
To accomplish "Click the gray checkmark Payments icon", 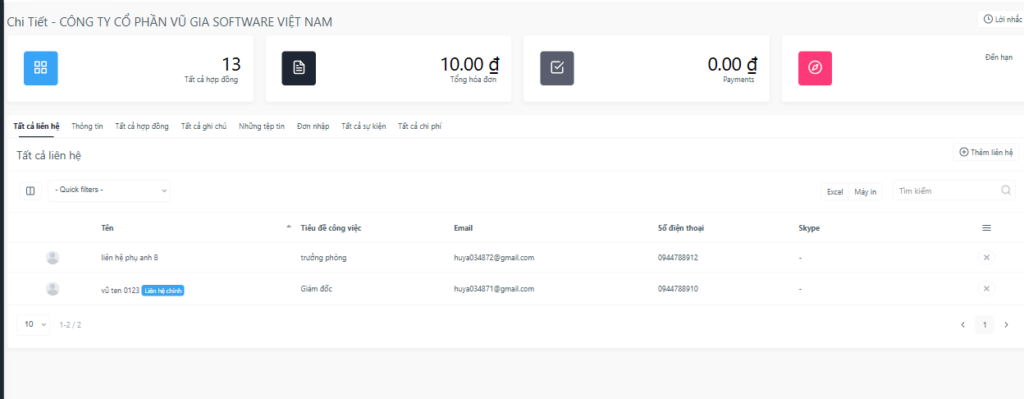I will pos(557,68).
